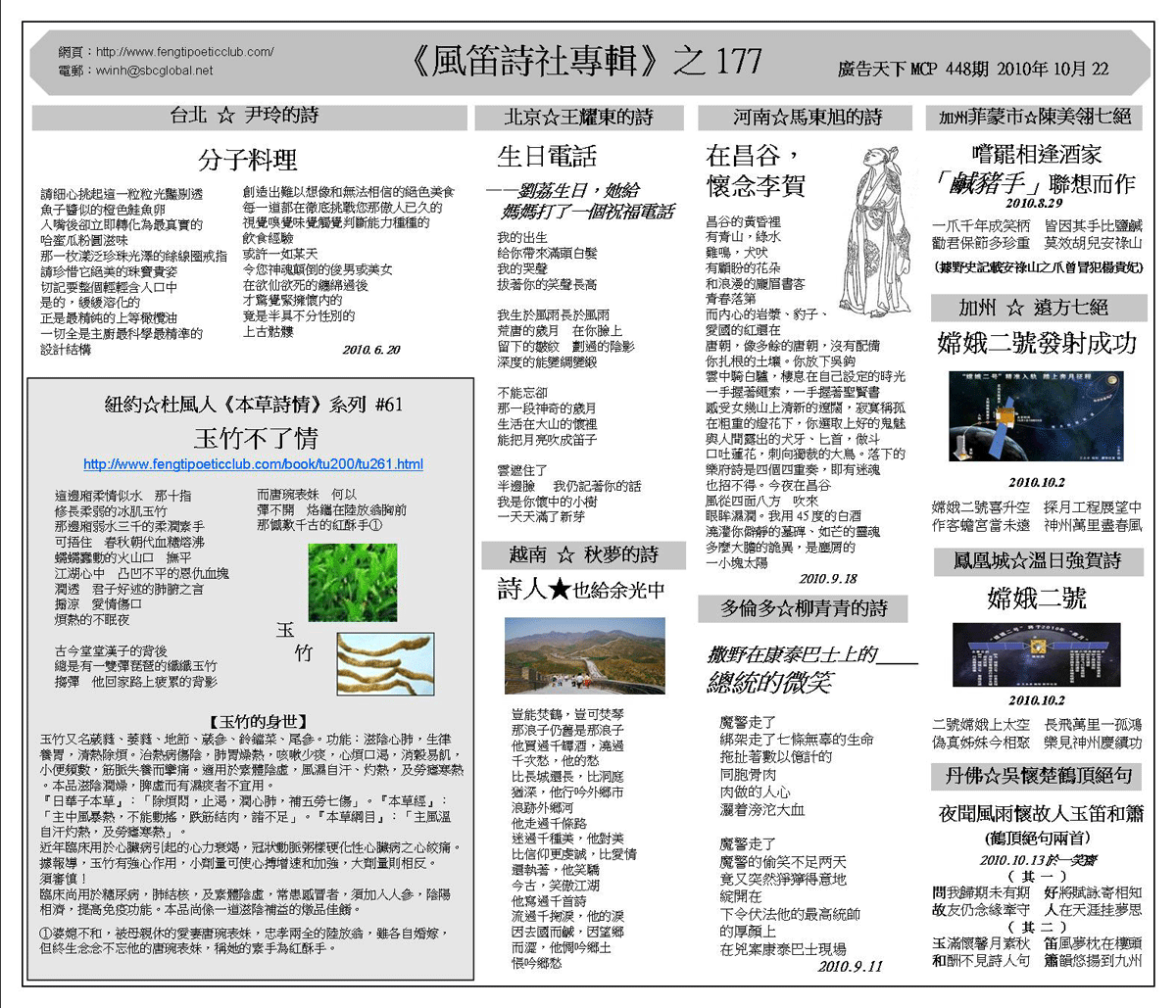
Task: Click the 越南☆秋夢的詩 section header
Action: [x=583, y=555]
